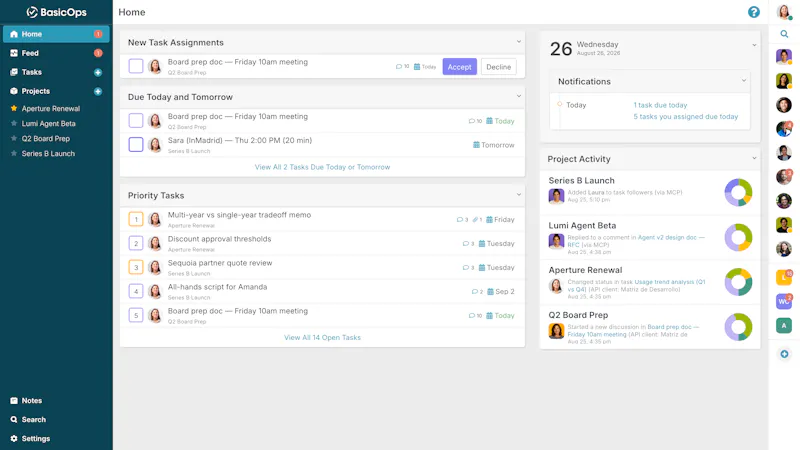Open the 'All-hands script for Amanda' task
This screenshot has height=450, width=800.
217,287
